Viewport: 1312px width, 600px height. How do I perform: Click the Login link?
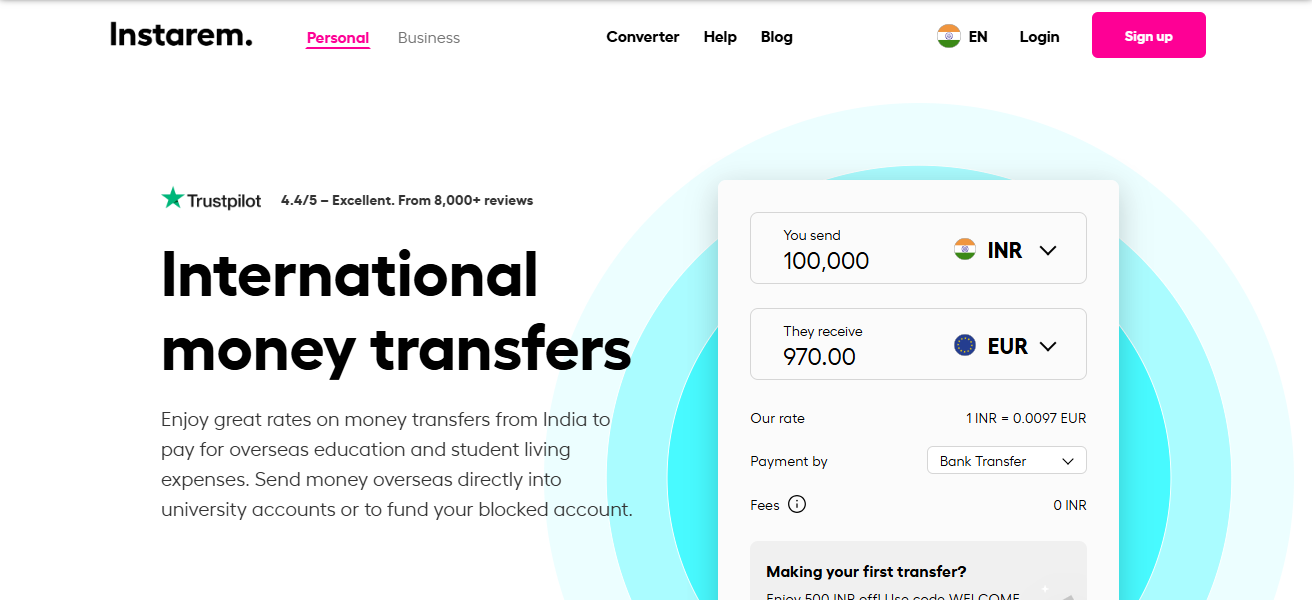(1039, 37)
